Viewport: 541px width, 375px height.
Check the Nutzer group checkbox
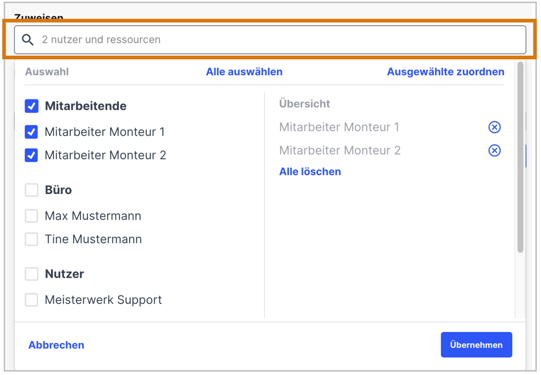click(31, 274)
